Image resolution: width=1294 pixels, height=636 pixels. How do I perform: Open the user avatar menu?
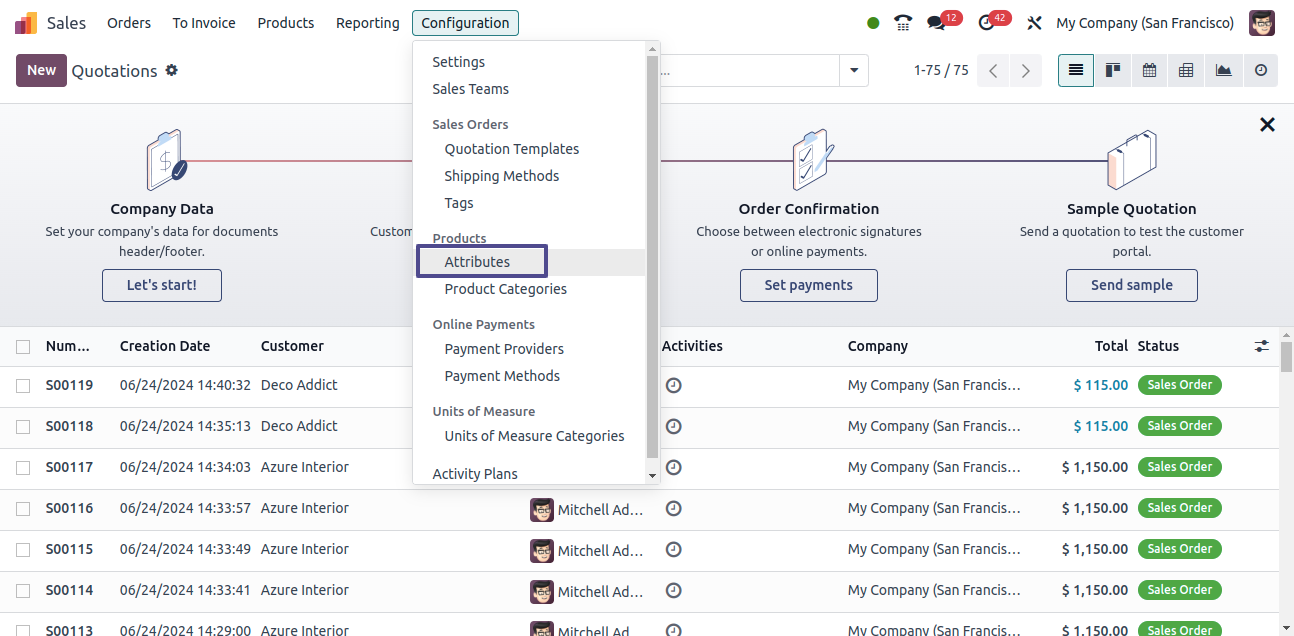[1262, 23]
